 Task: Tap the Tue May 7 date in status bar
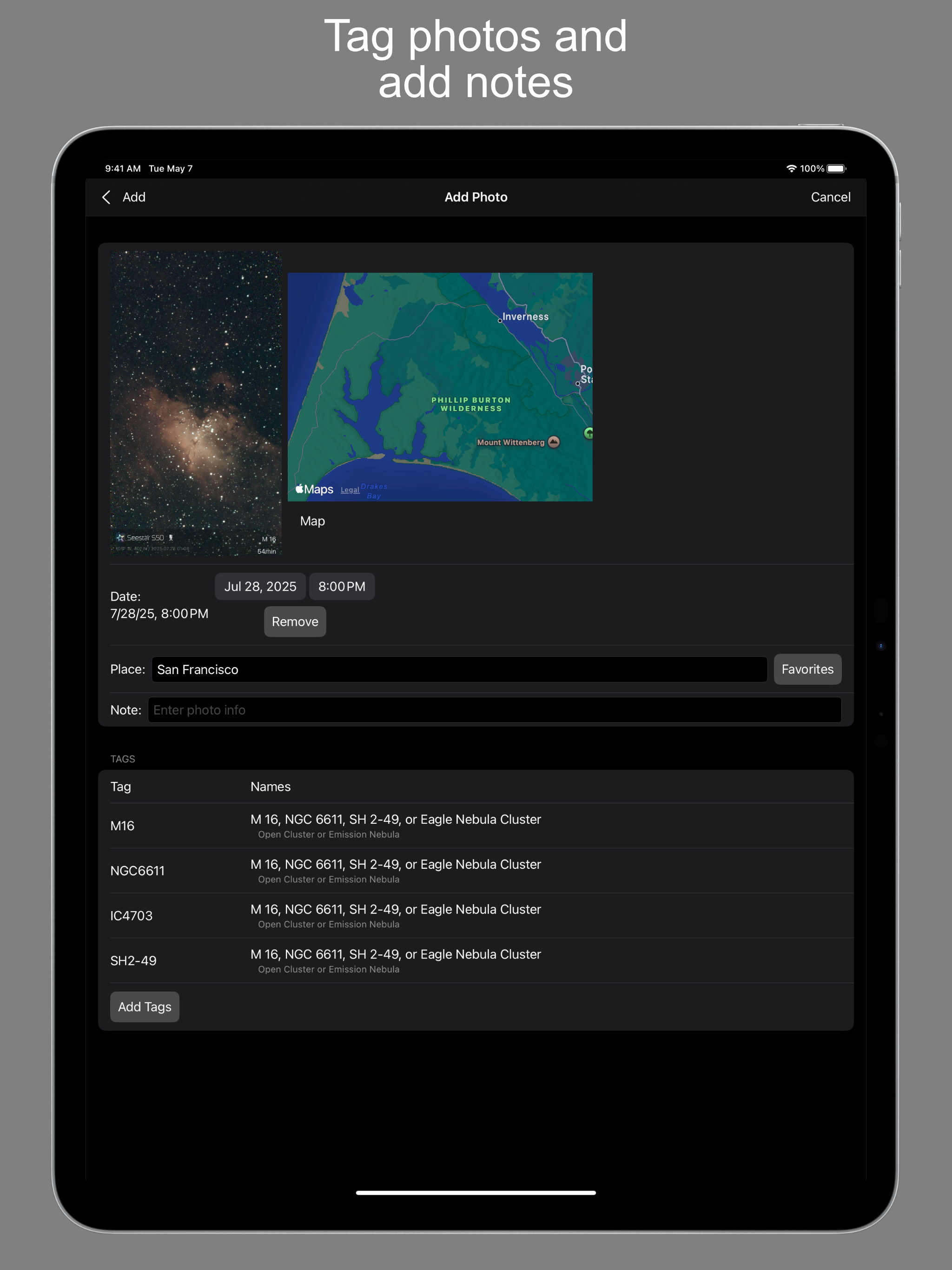171,168
